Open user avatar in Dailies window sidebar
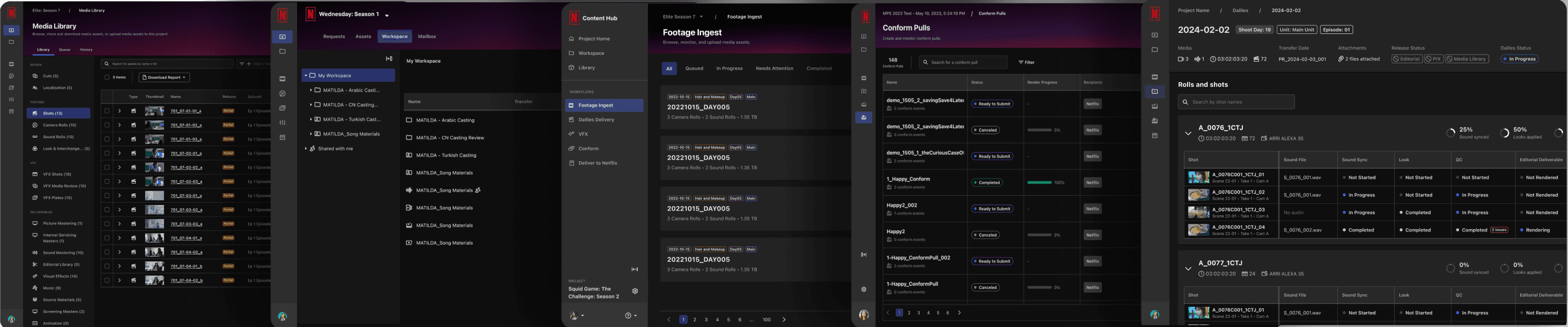Image resolution: width=1568 pixels, height=327 pixels. click(x=1155, y=315)
